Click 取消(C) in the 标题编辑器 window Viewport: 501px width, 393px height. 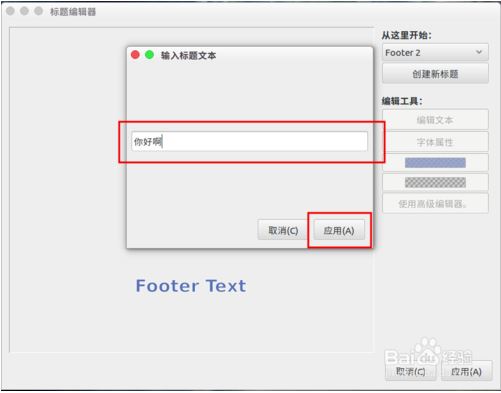point(410,371)
